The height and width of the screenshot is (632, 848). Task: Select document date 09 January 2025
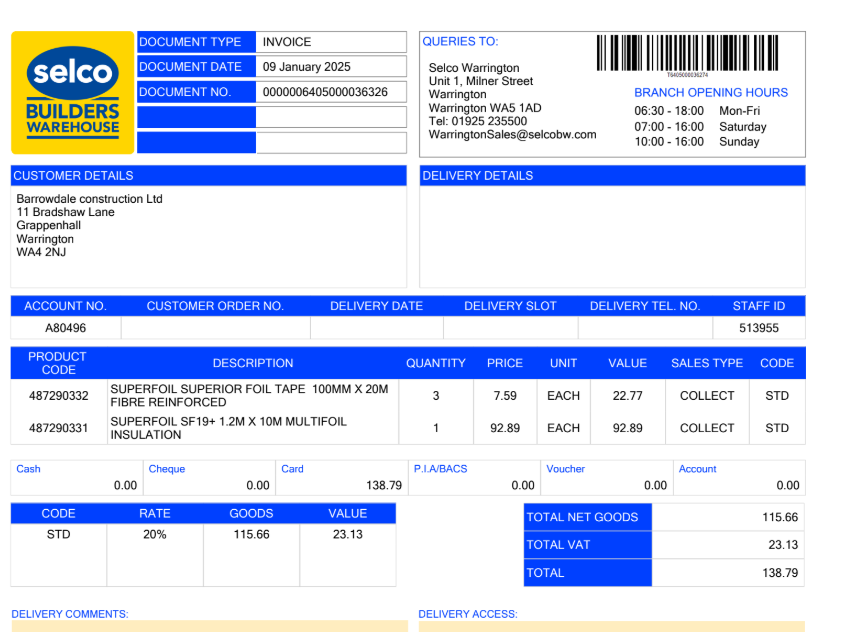(x=307, y=67)
